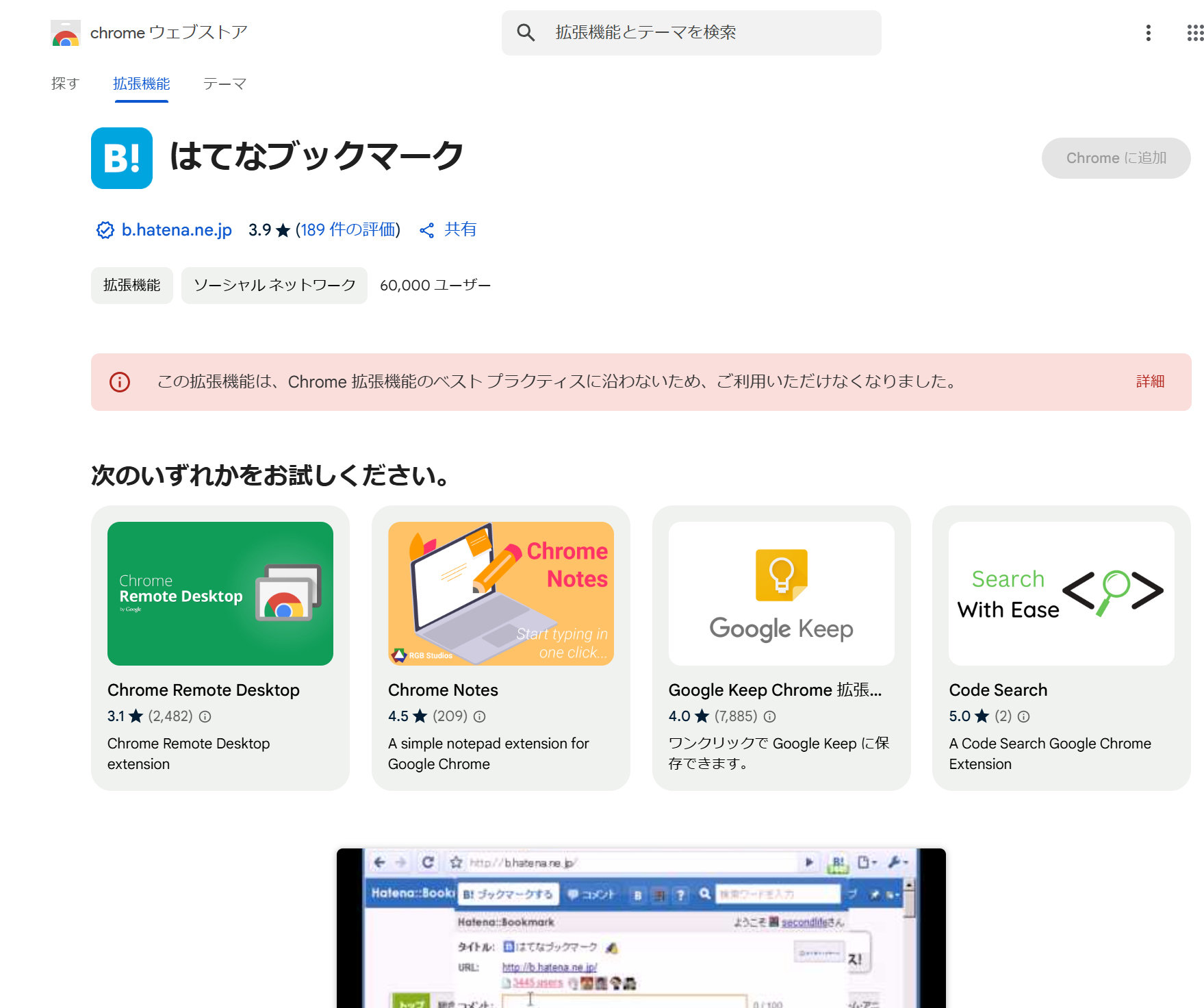This screenshot has width=1204, height=1008.
Task: View the 189 件の評価 ratings link
Action: (348, 230)
